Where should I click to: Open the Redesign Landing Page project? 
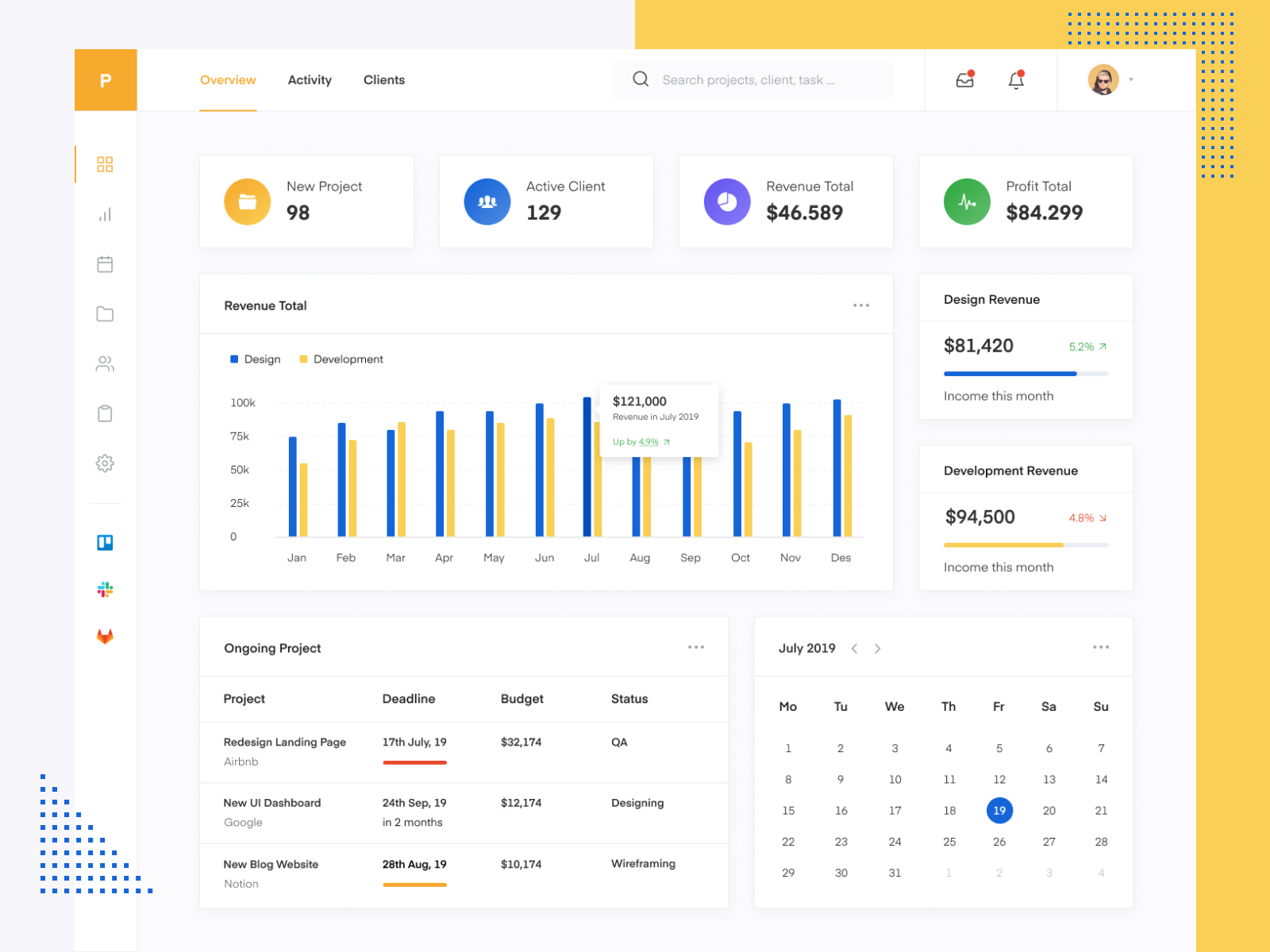pos(285,743)
